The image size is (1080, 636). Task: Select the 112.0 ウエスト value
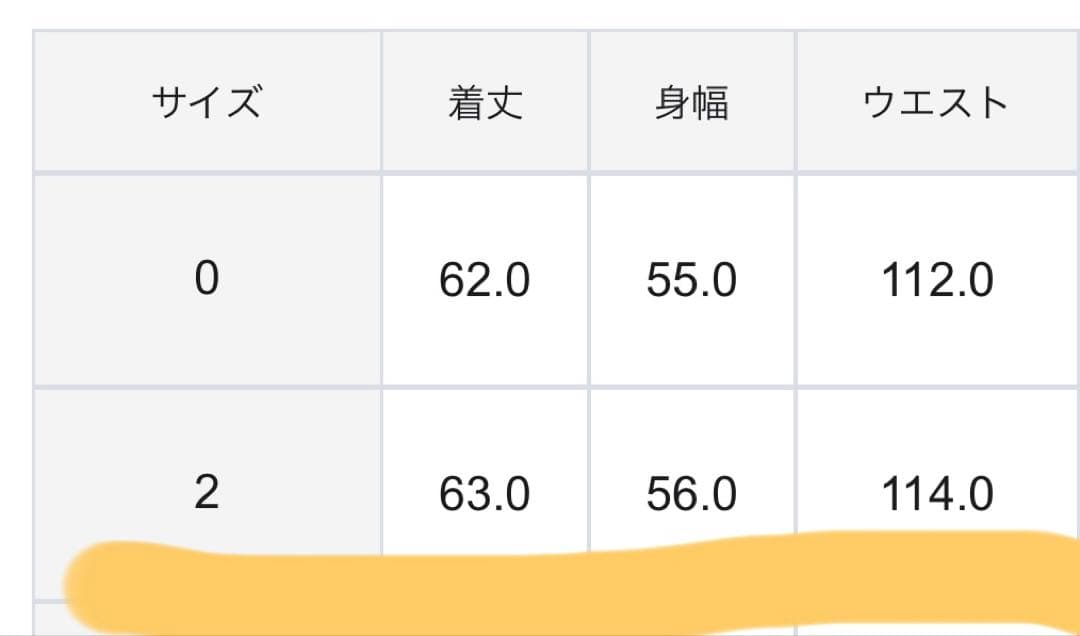point(937,281)
